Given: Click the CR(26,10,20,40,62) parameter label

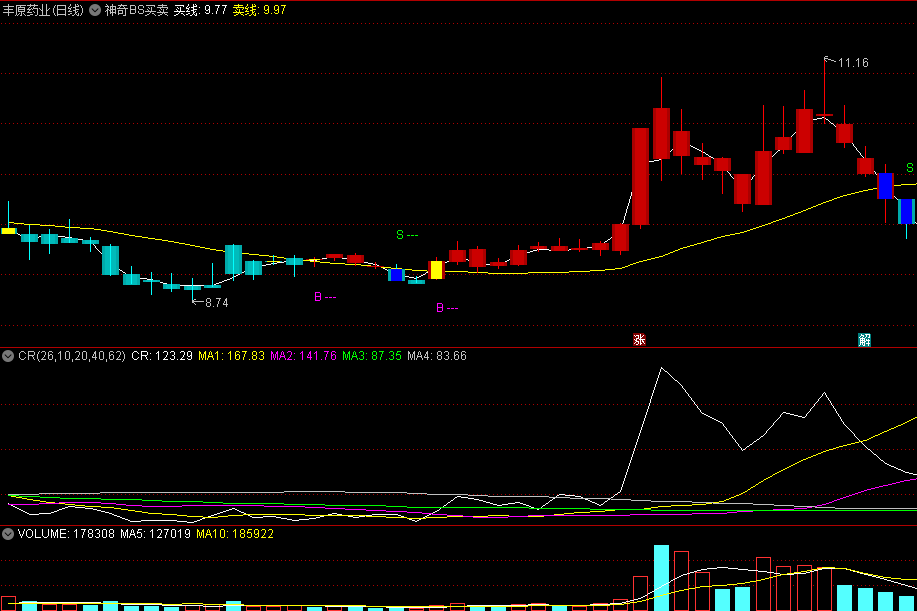Looking at the screenshot, I should coord(72,356).
